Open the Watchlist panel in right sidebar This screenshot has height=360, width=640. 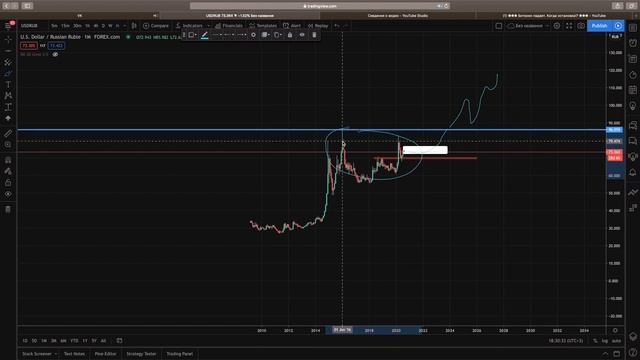click(633, 28)
